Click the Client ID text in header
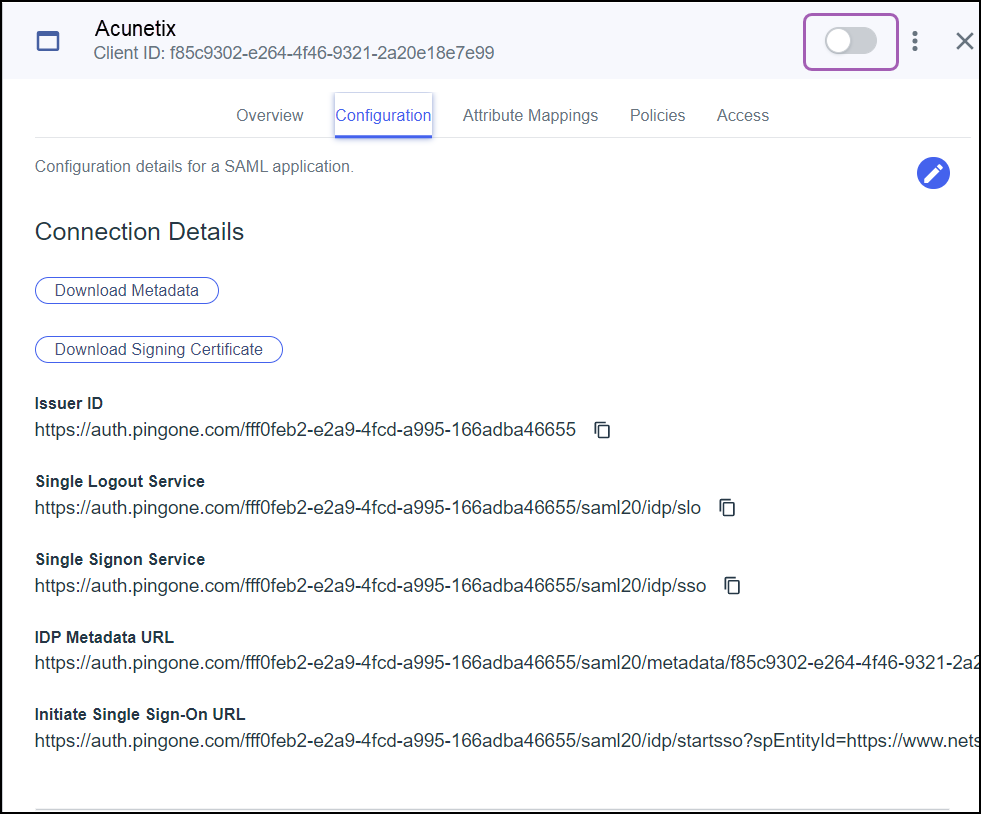981x814 pixels. pos(294,53)
